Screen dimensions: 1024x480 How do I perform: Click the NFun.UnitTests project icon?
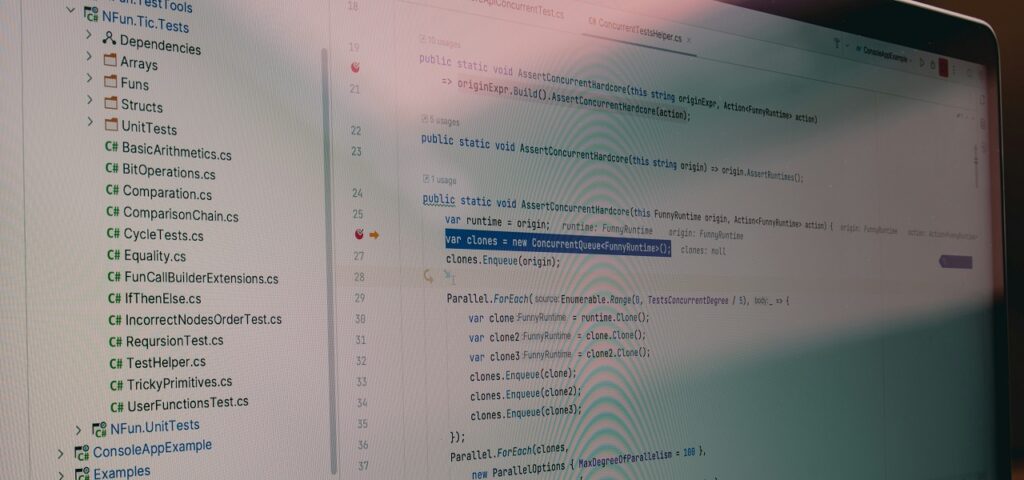click(99, 429)
